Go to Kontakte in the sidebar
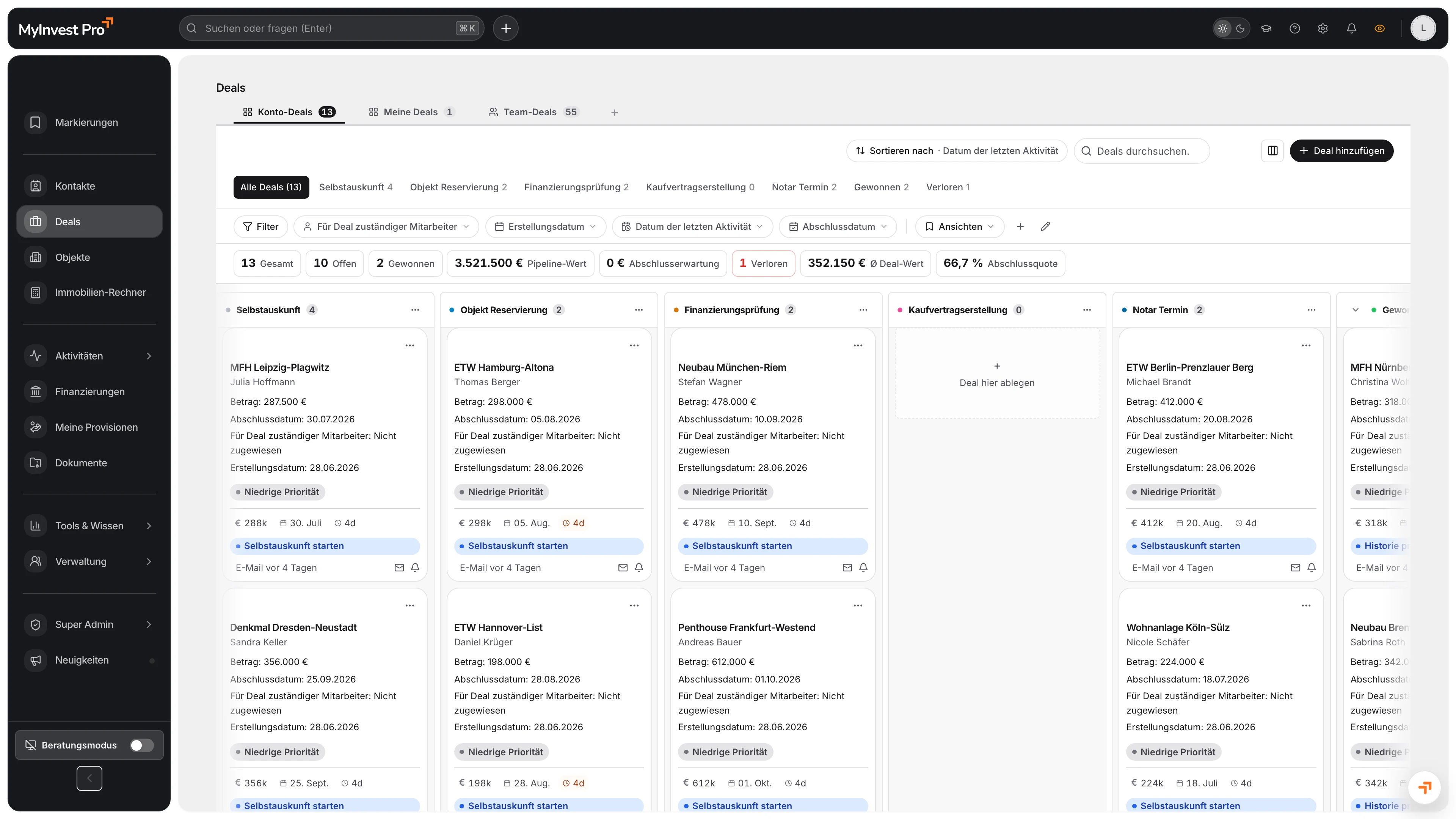 tap(89, 186)
